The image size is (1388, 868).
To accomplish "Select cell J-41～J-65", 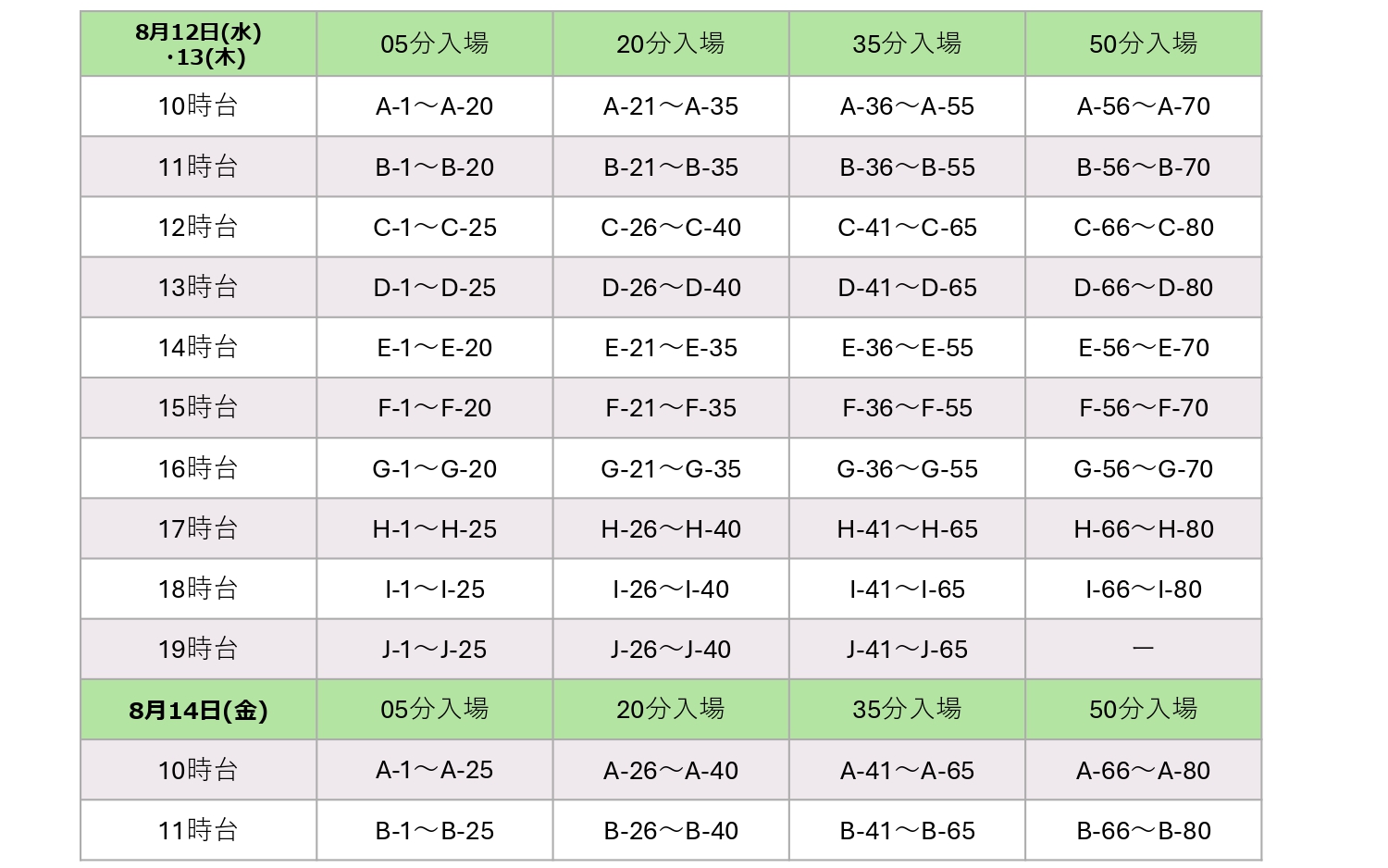I will coord(907,649).
